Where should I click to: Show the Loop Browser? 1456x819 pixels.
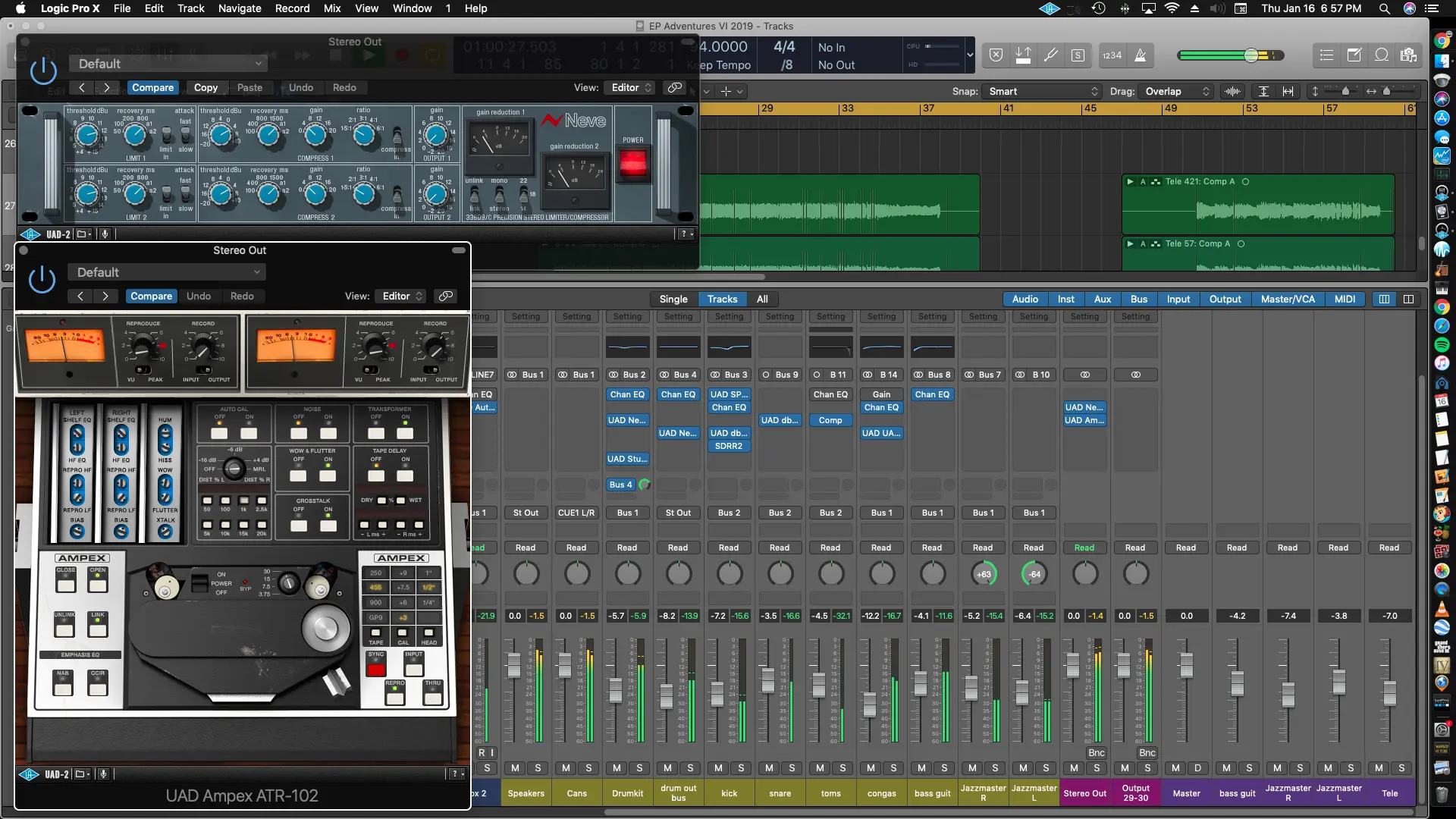pyautogui.click(x=1382, y=55)
